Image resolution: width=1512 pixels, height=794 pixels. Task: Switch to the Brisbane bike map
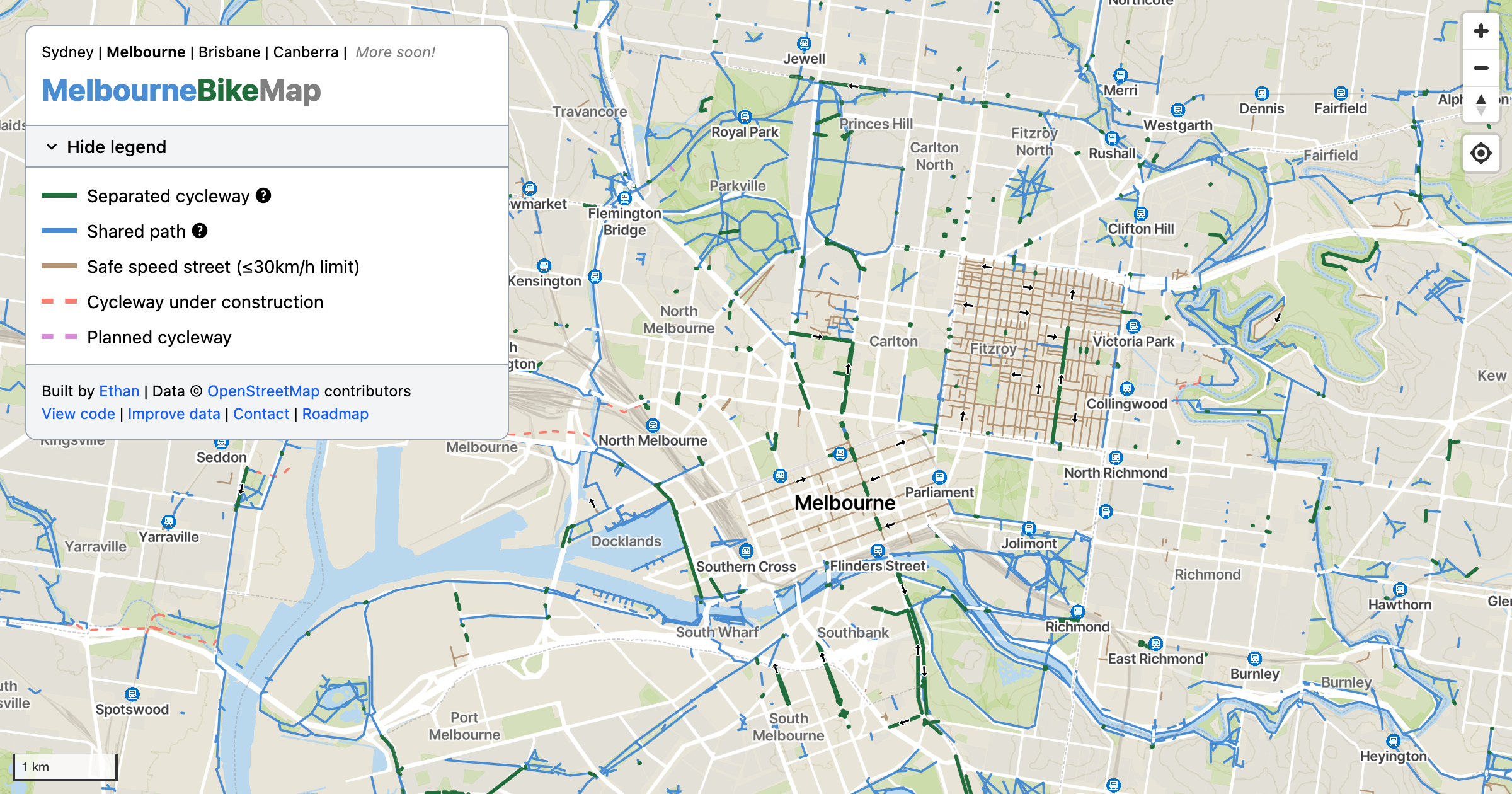[230, 52]
